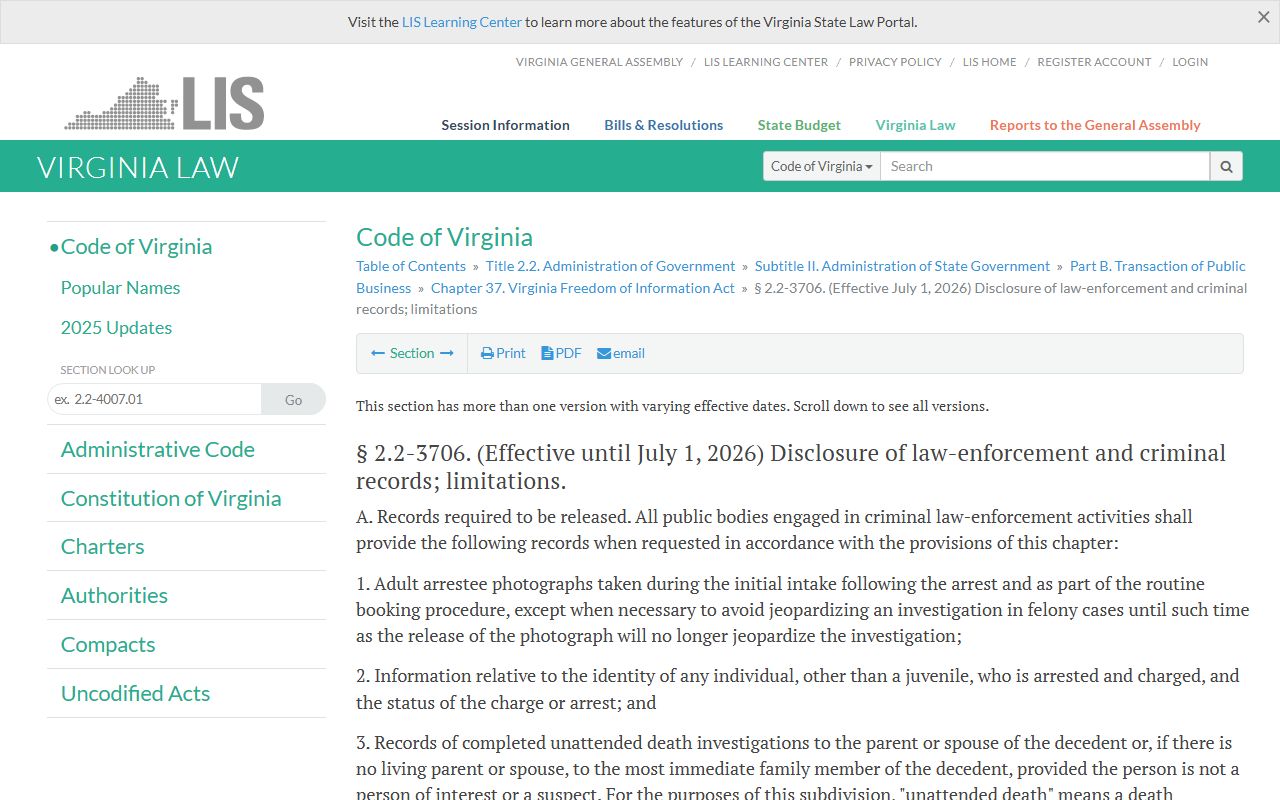Click the VIRGINIA LAW banner title
Image resolution: width=1280 pixels, height=800 pixels.
point(138,167)
